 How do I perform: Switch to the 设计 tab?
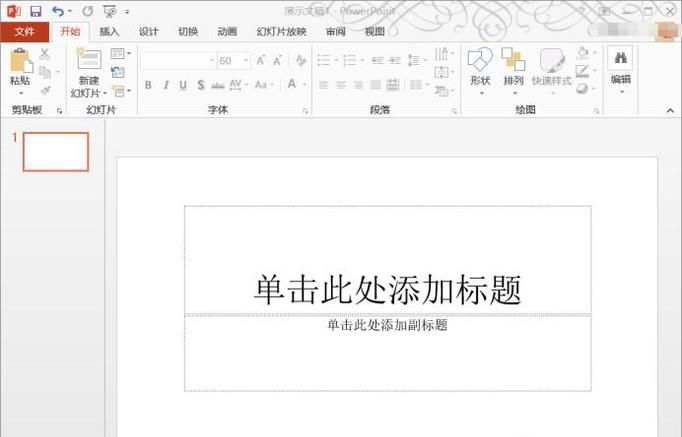click(x=148, y=31)
